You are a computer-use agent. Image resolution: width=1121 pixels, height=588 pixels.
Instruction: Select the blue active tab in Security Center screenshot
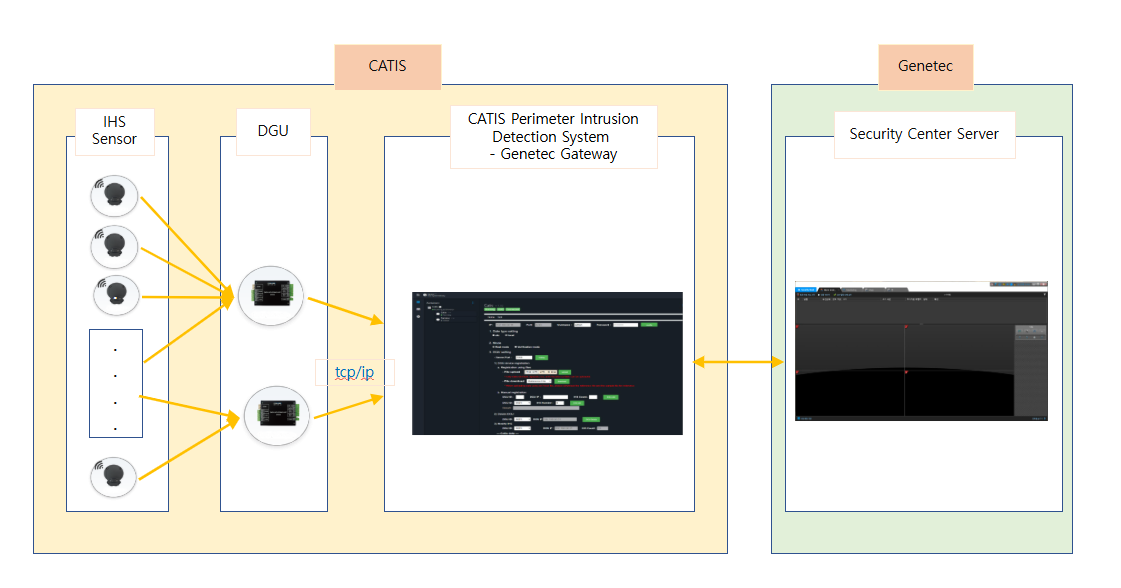(806, 290)
